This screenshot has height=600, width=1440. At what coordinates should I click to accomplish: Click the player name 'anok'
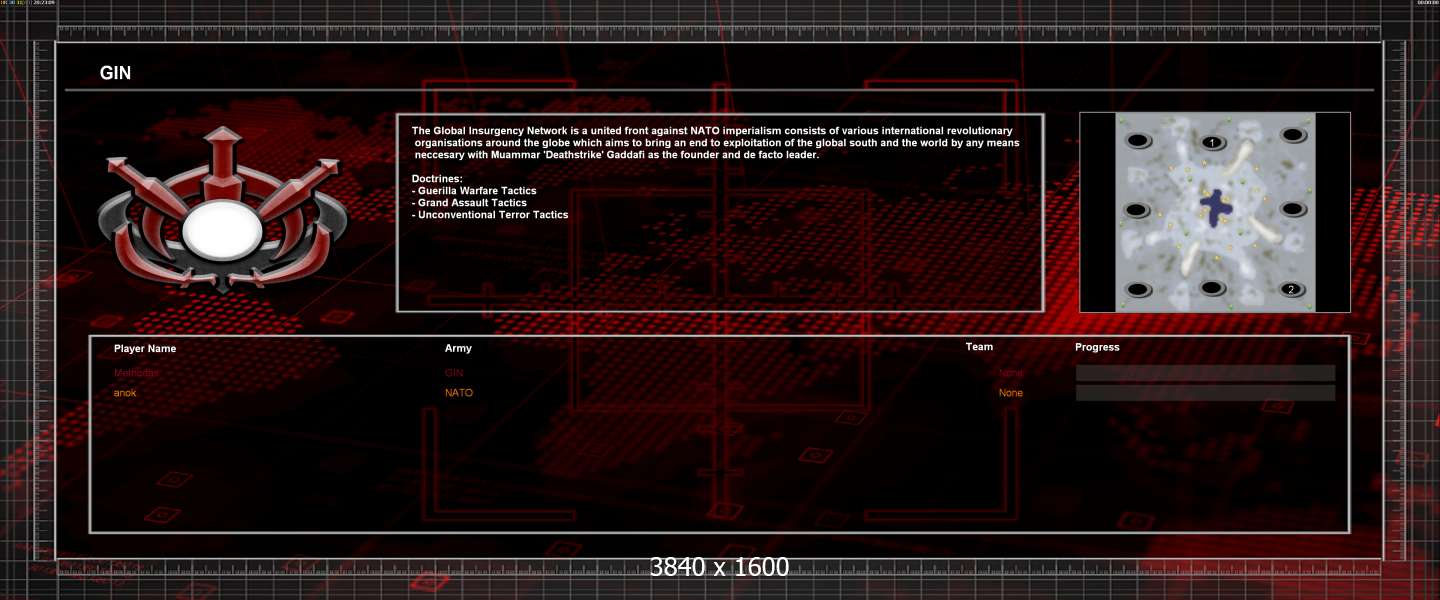pyautogui.click(x=125, y=393)
